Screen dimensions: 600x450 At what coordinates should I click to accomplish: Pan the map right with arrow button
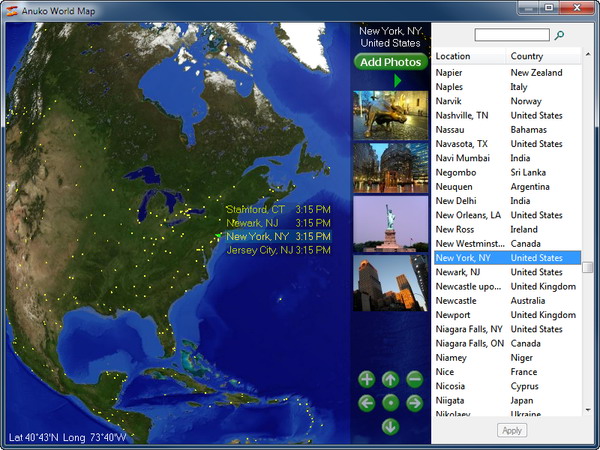coord(414,403)
